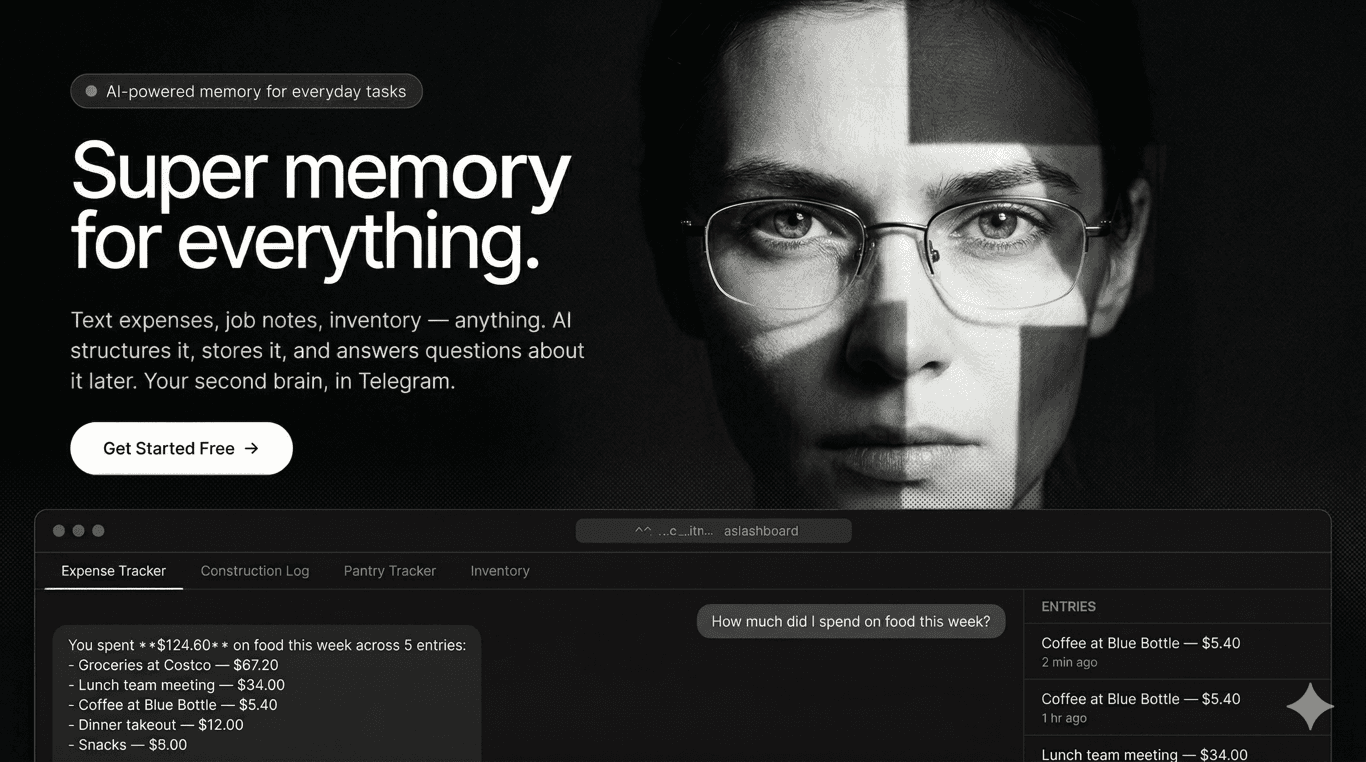The width and height of the screenshot is (1366, 762).
Task: Open the Expense Tracker tab
Action: [114, 571]
